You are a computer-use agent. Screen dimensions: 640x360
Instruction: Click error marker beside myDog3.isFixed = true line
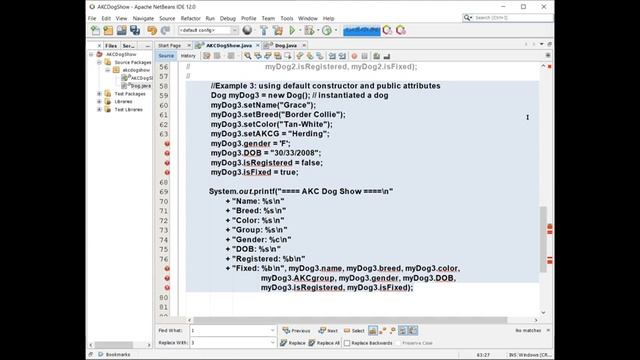coord(167,172)
